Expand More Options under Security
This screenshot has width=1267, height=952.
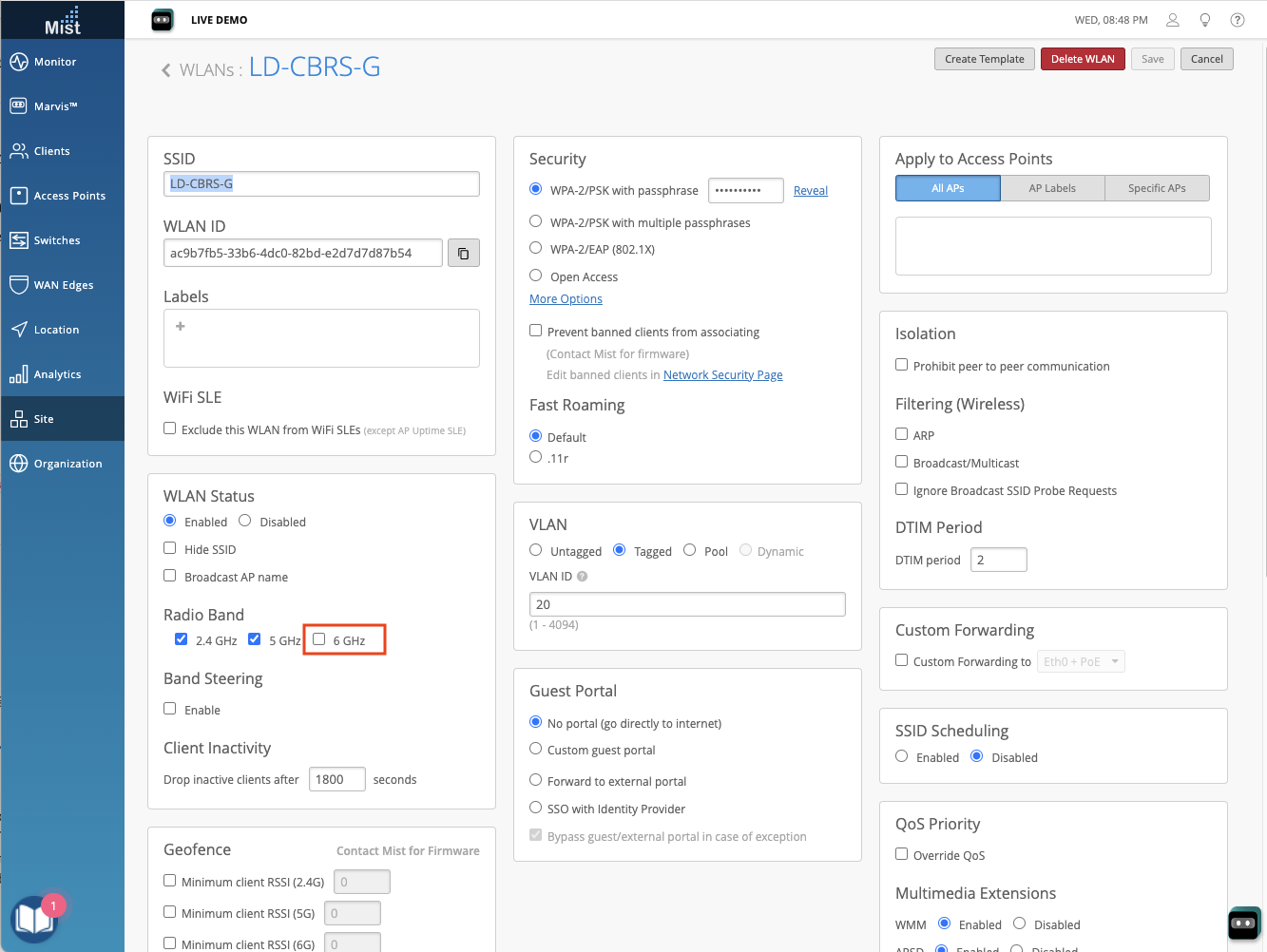566,299
